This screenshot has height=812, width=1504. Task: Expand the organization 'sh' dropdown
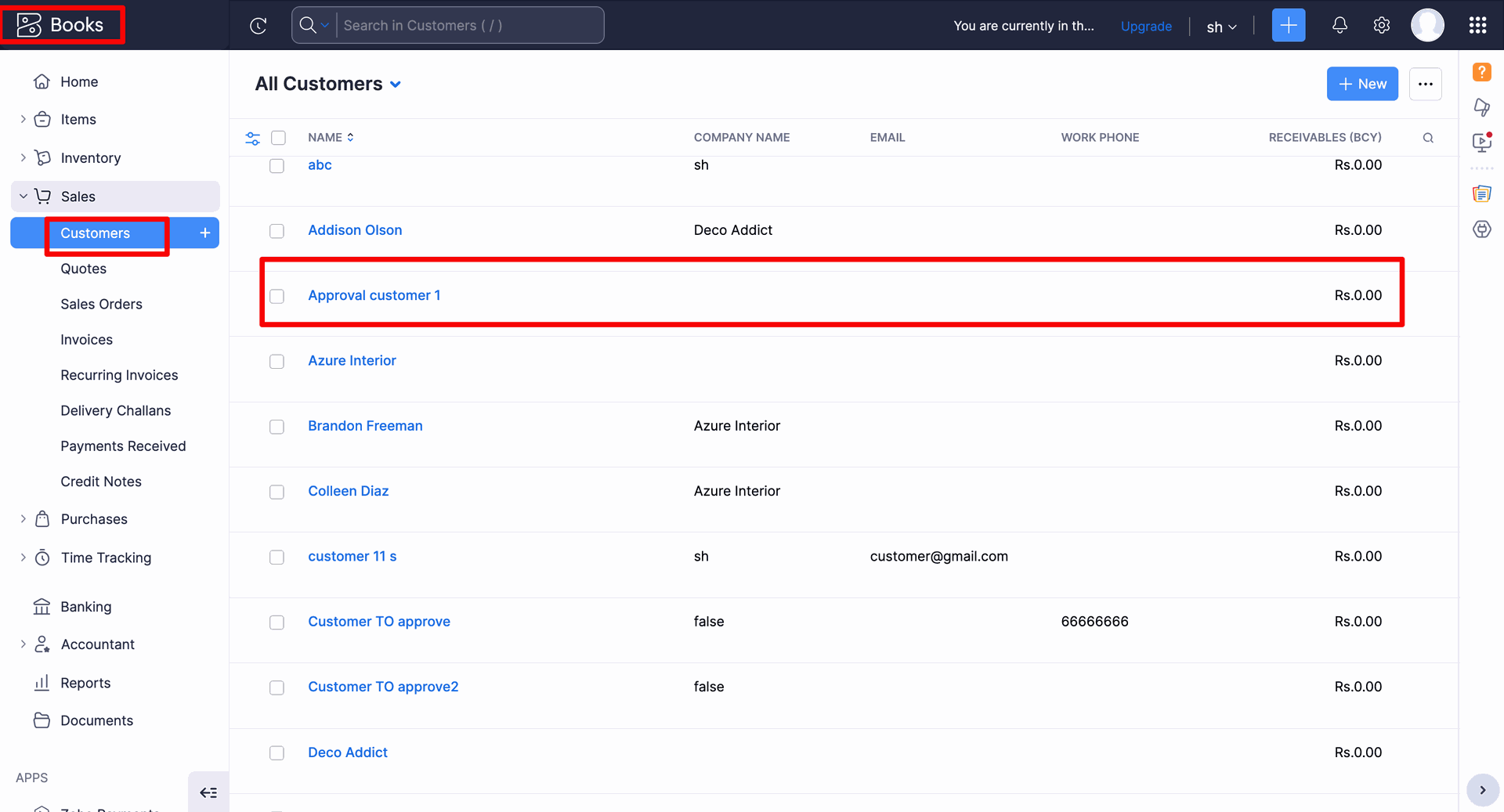coord(1220,27)
